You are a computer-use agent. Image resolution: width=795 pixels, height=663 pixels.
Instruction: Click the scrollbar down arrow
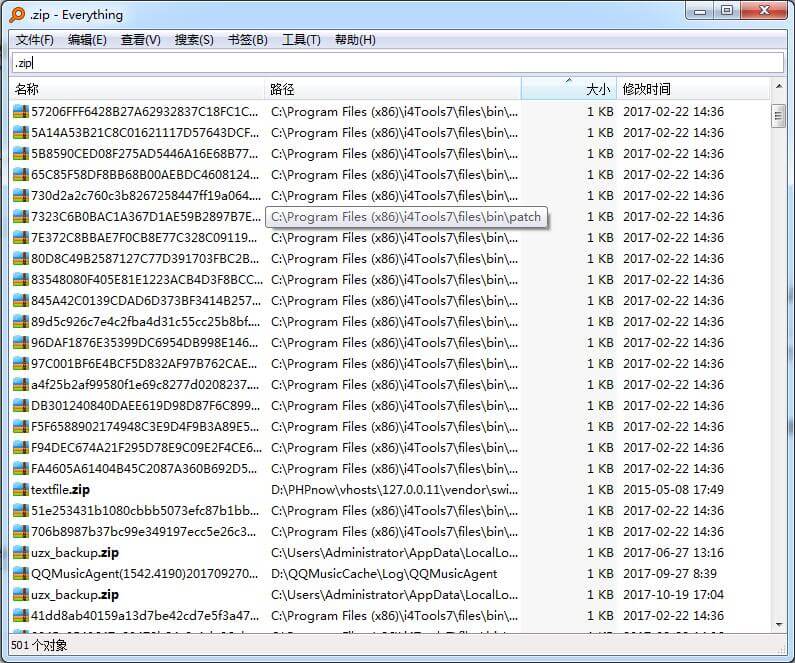click(778, 624)
